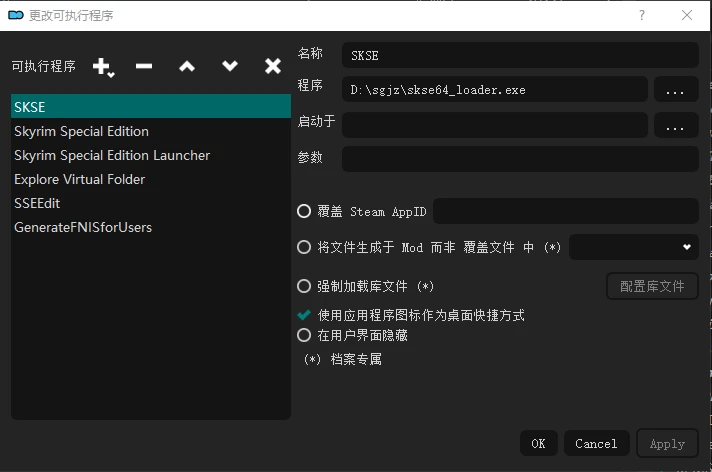Open the Mod selection dropdown
Viewport: 712px width, 472px height.
pos(633,247)
